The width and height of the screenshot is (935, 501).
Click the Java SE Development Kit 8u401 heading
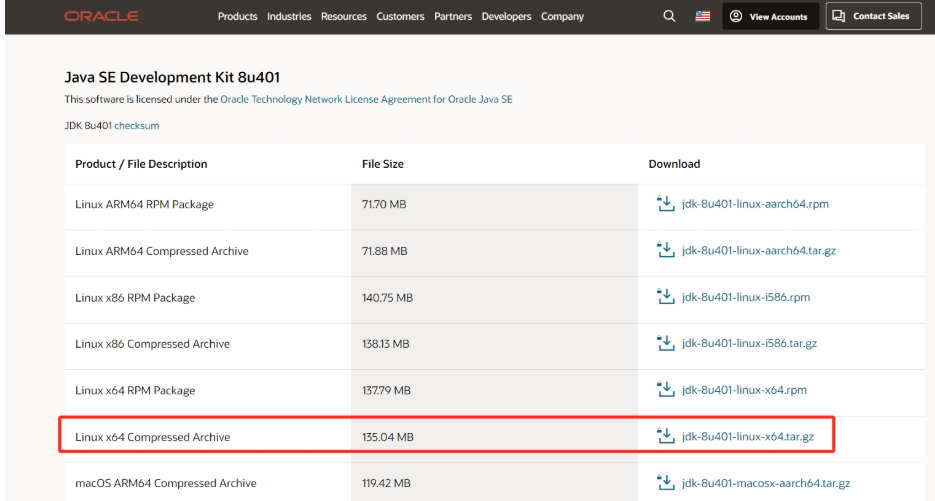172,78
